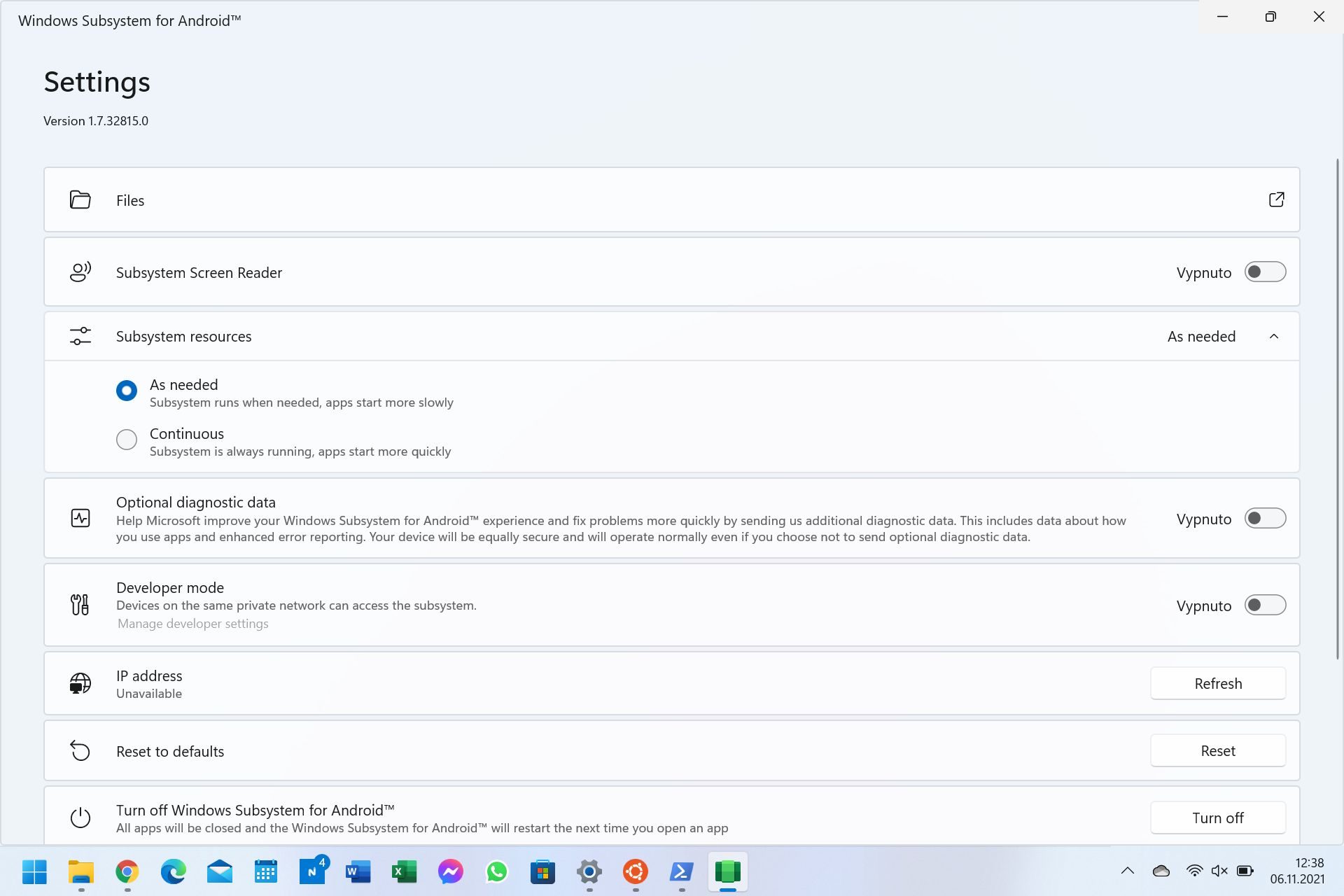Click the Reset button

coord(1218,750)
